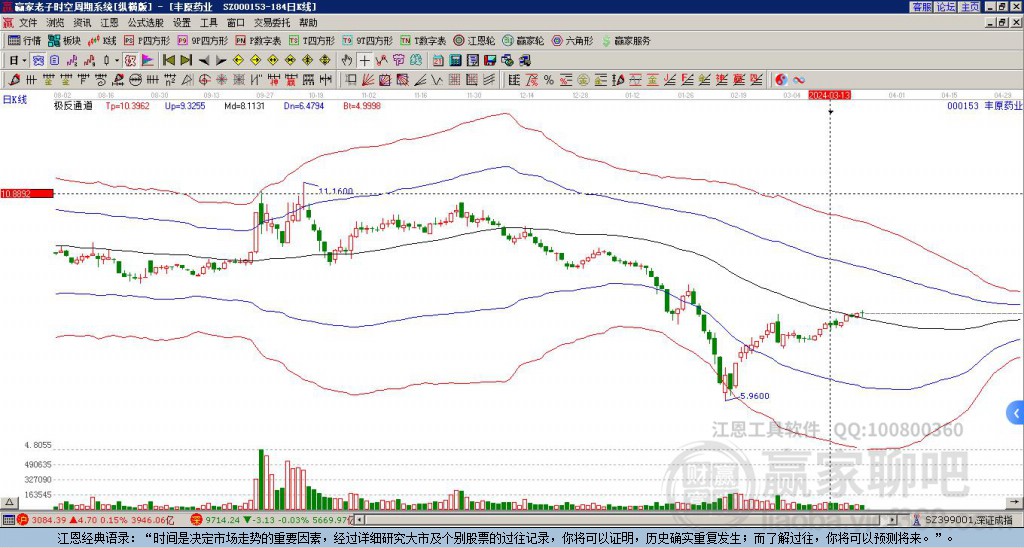Open the 行情 market quotes view
Screen dimensions: 1024x548
pyautogui.click(x=24, y=40)
